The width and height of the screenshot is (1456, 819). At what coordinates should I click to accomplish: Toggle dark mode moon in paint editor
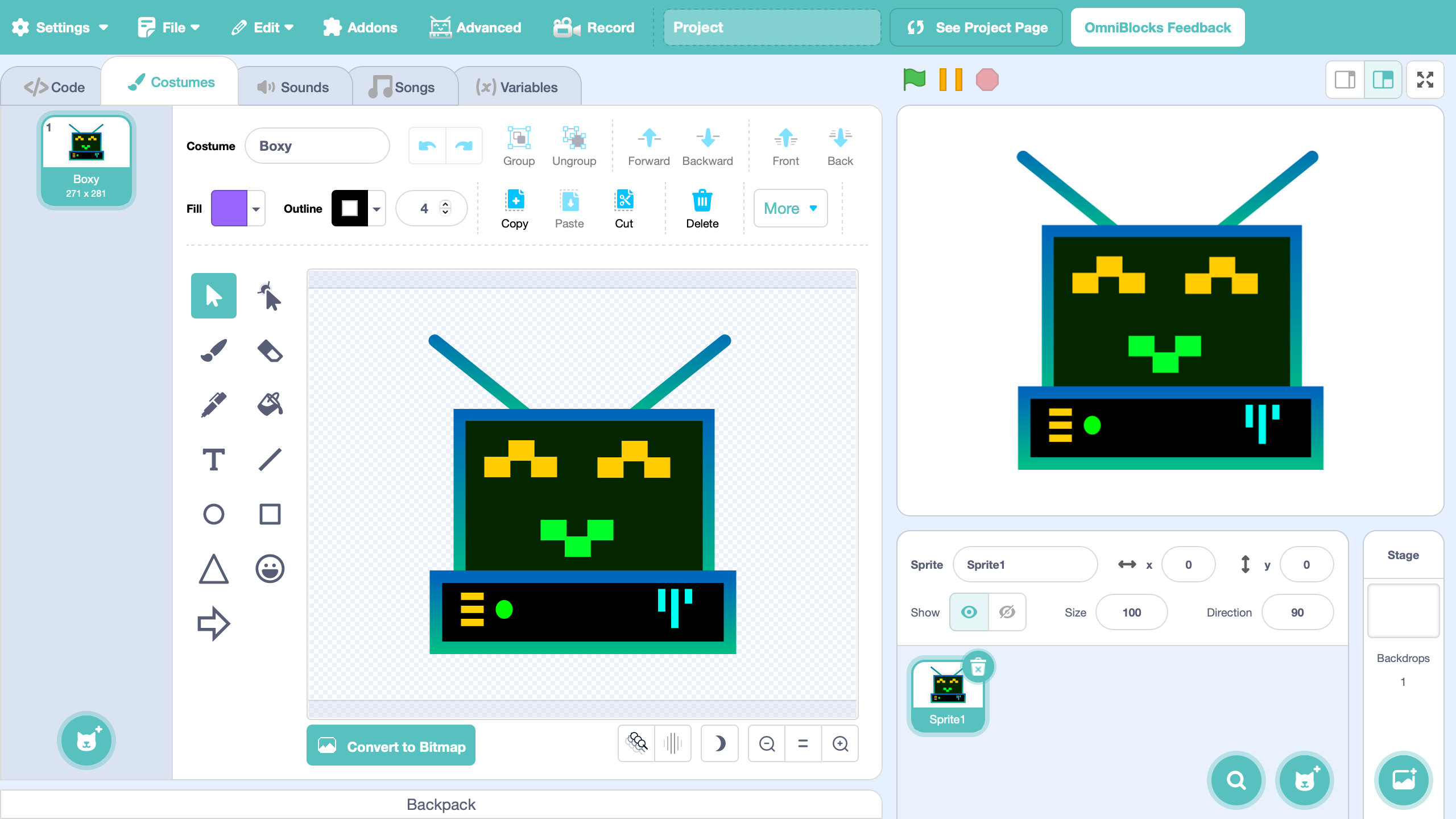[x=719, y=743]
